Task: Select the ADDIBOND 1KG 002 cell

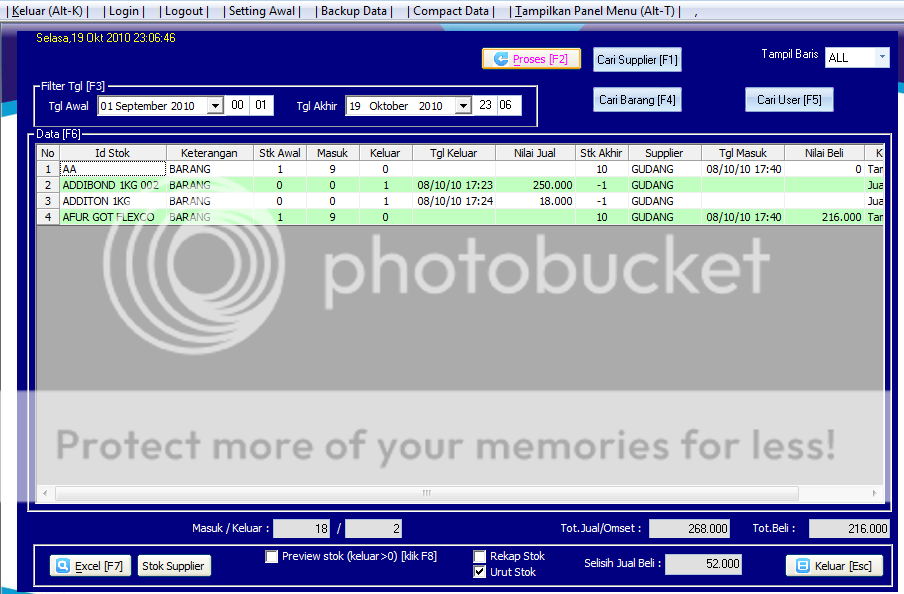Action: (113, 185)
